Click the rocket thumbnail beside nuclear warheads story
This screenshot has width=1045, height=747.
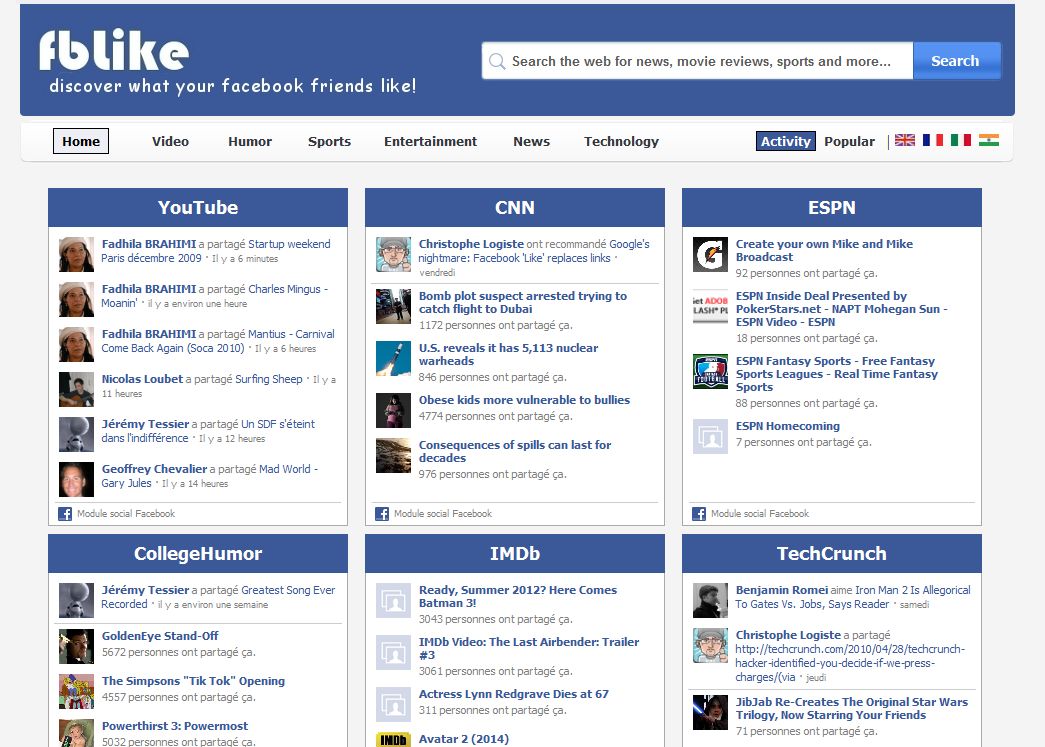pos(393,359)
